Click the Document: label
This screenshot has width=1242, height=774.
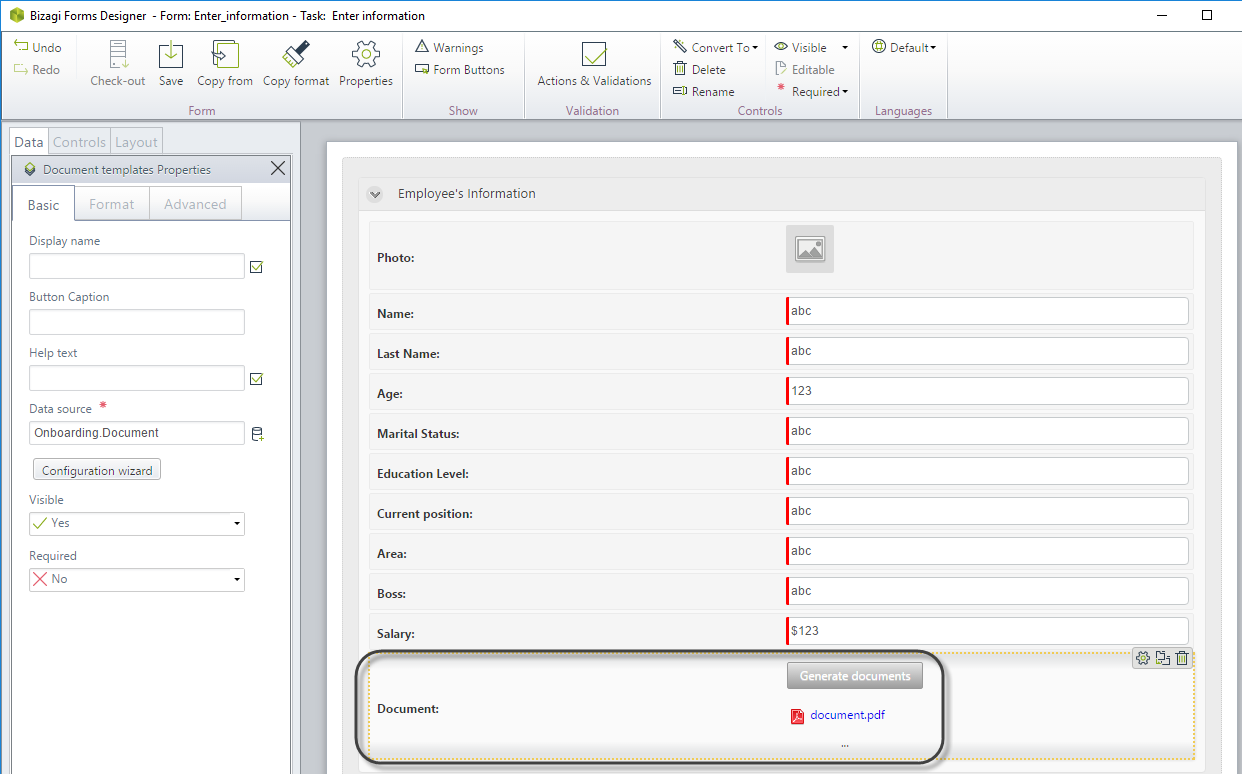coord(408,709)
